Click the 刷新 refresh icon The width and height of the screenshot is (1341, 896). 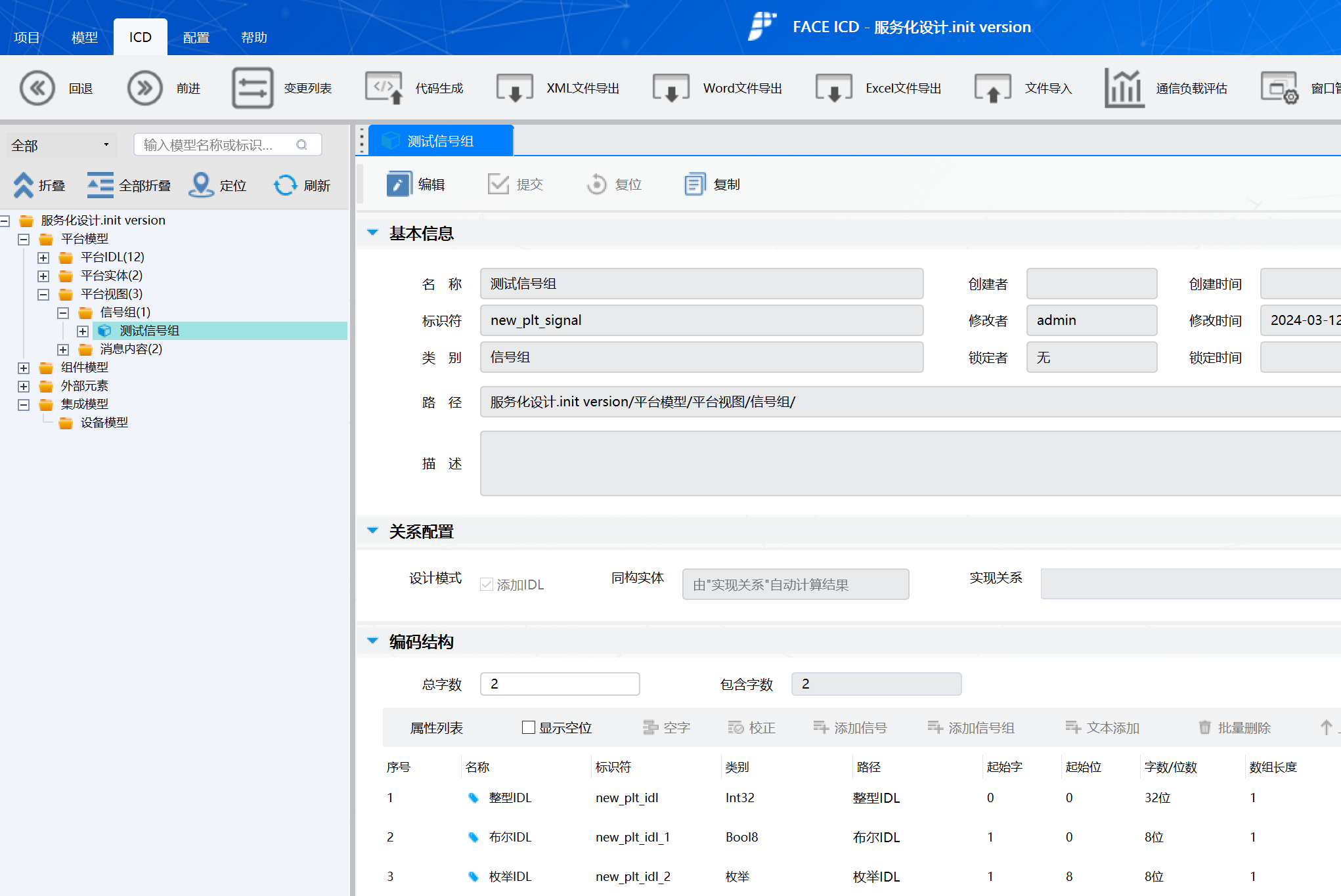tap(285, 185)
